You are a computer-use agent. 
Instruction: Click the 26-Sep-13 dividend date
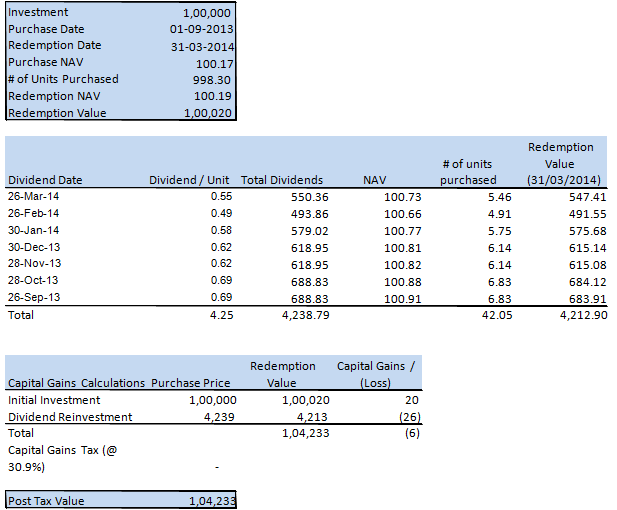tap(34, 297)
